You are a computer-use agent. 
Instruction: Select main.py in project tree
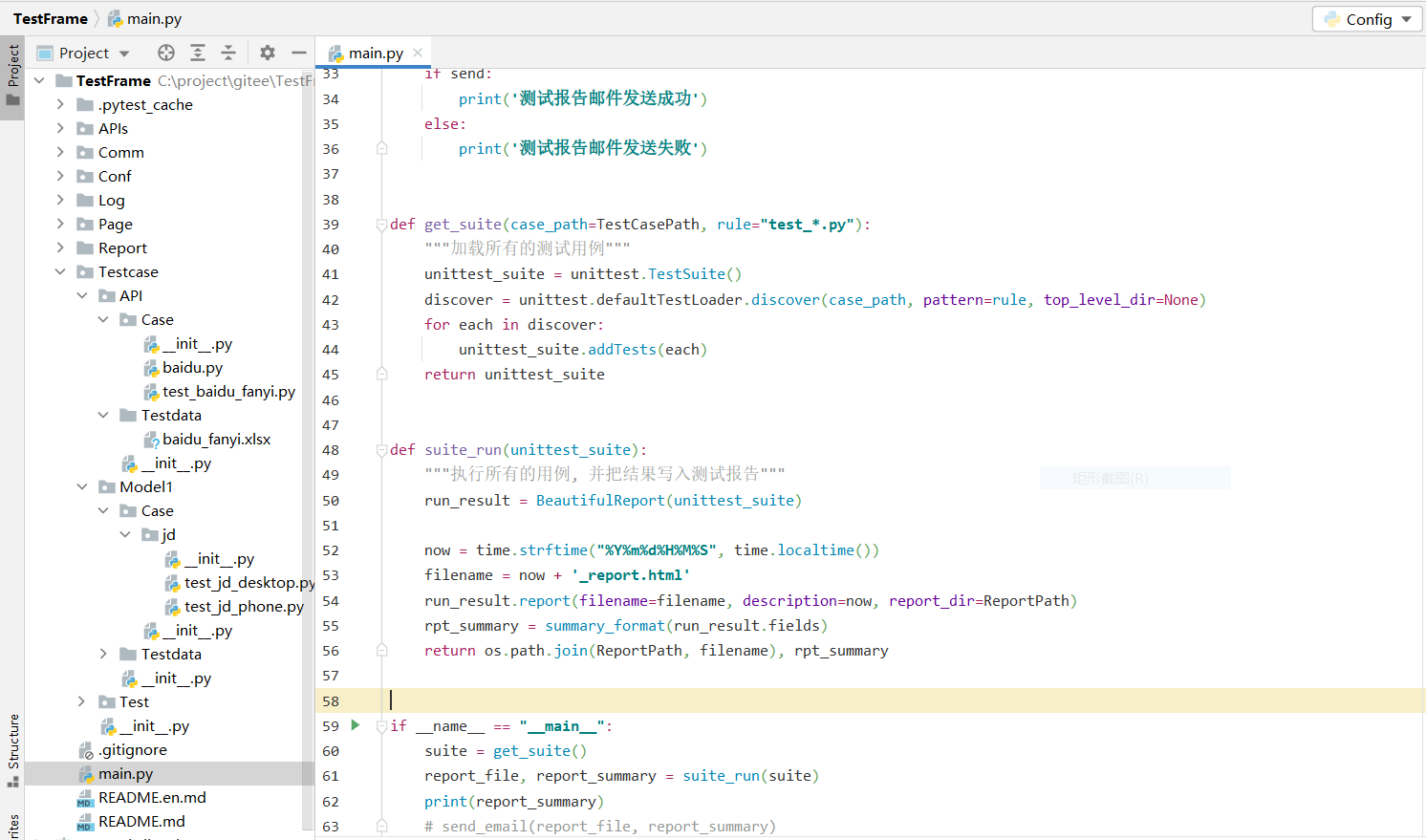pos(125,773)
